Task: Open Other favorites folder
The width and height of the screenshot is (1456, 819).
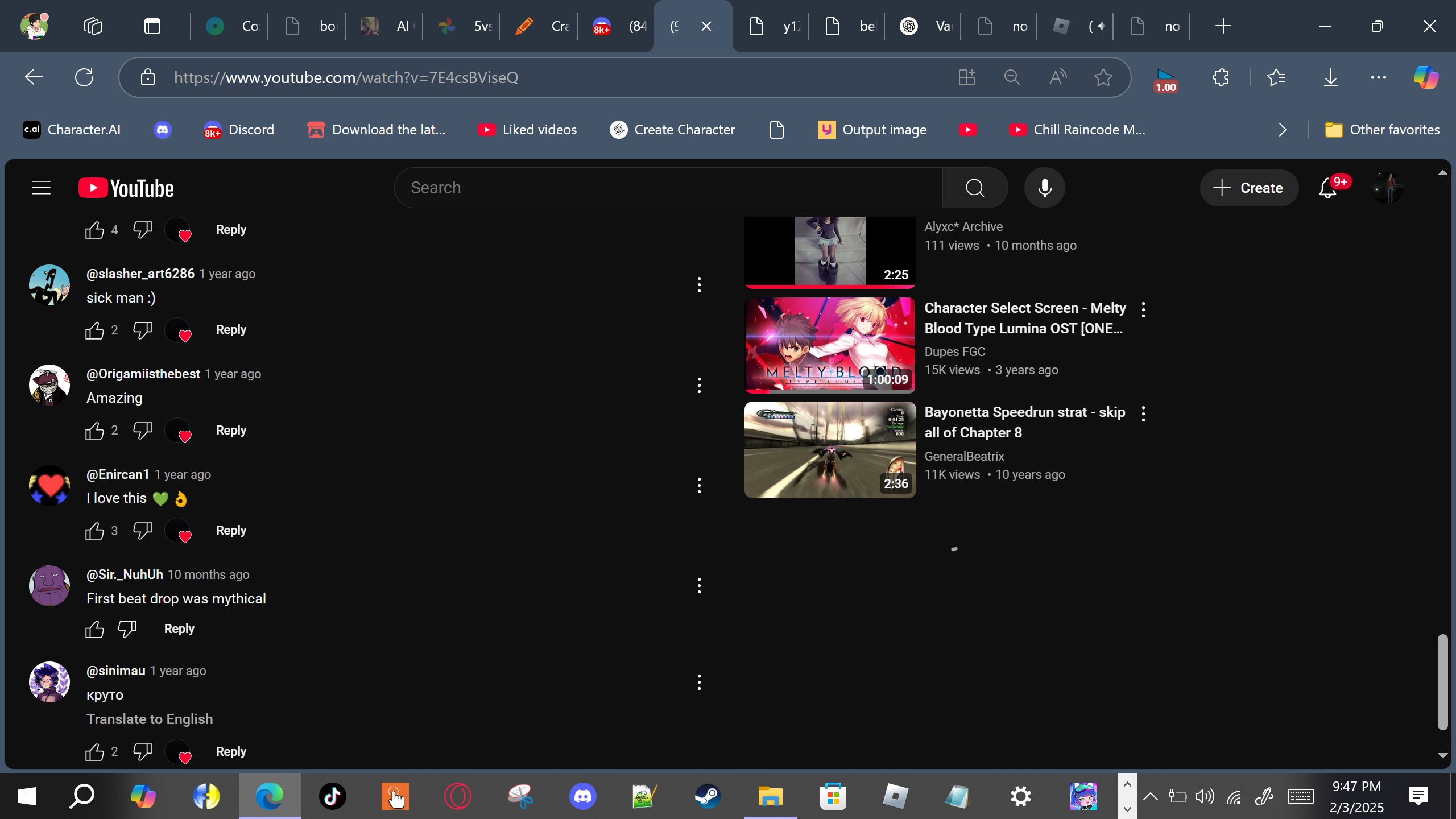Action: point(1382,130)
